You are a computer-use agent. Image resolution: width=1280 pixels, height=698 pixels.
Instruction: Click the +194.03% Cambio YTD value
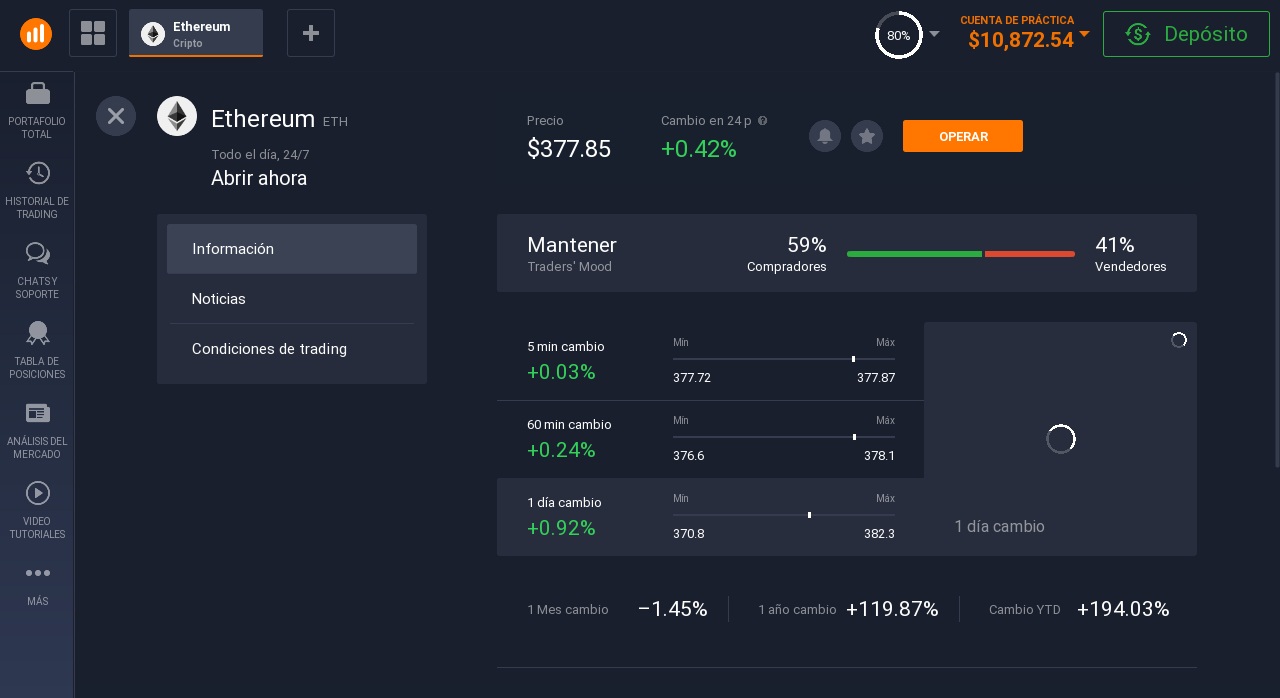pyautogui.click(x=1123, y=609)
